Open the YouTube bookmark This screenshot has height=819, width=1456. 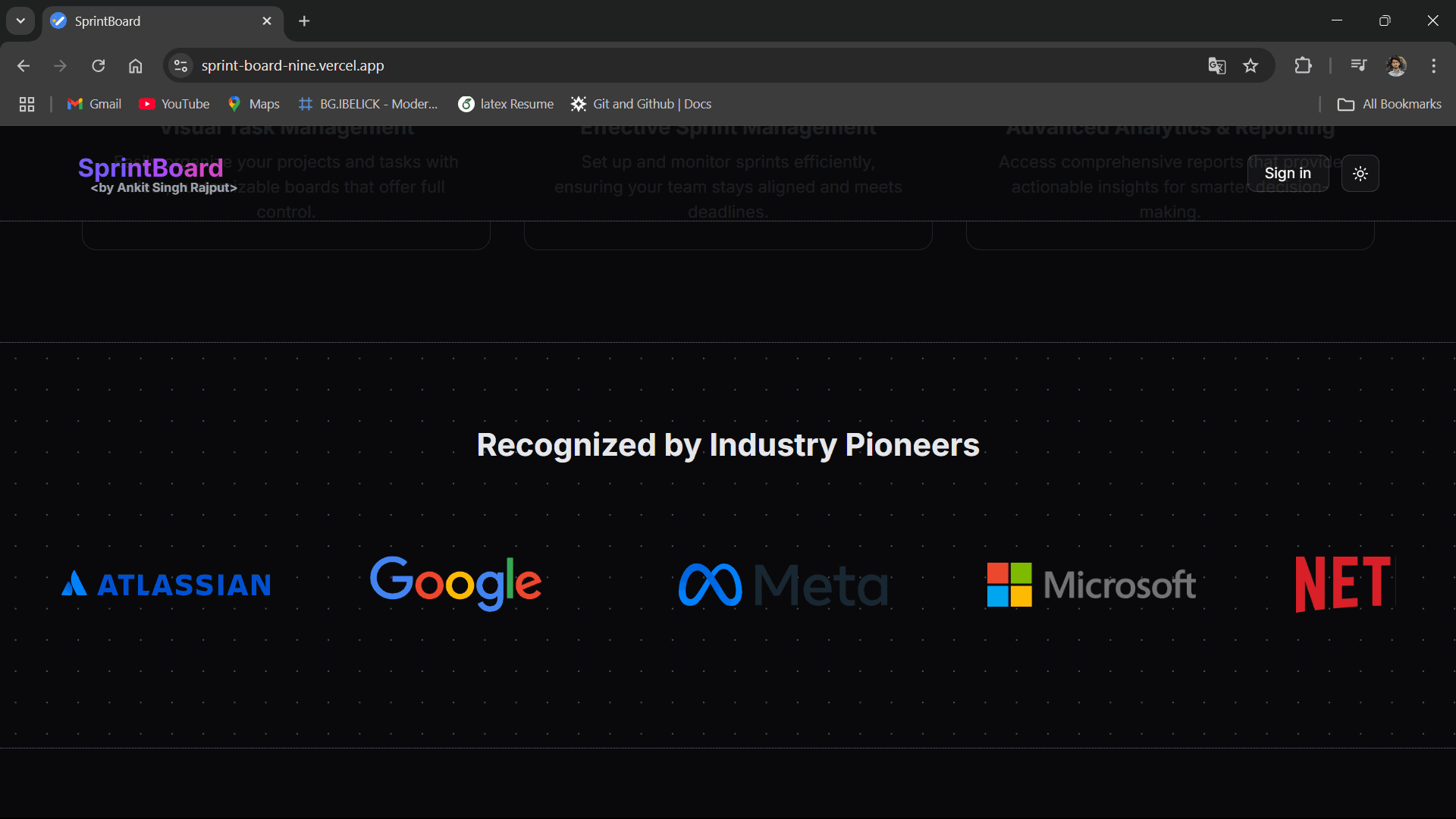click(x=174, y=104)
